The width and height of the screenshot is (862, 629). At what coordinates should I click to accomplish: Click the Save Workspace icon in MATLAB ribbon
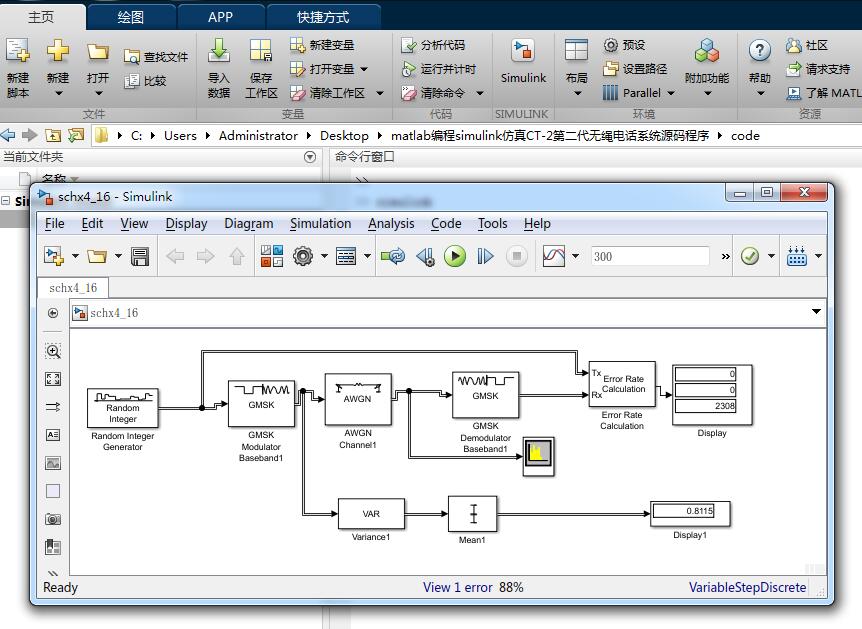pyautogui.click(x=261, y=68)
